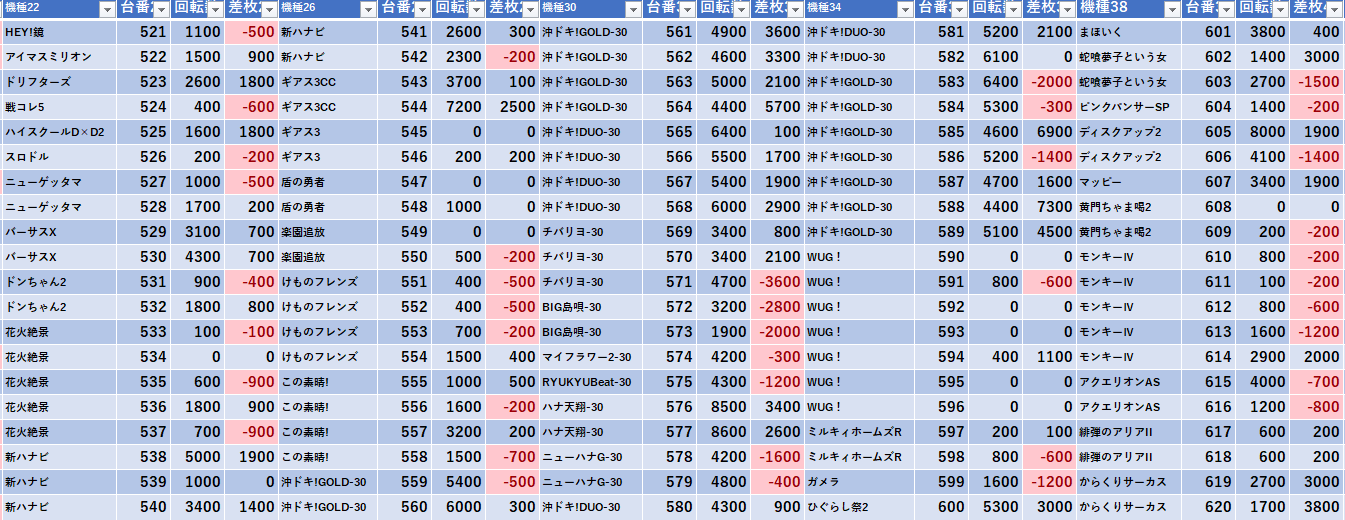Open the 差枚 filter dropdown in the 機種34 group
The height and width of the screenshot is (520, 1345).
[1067, 9]
